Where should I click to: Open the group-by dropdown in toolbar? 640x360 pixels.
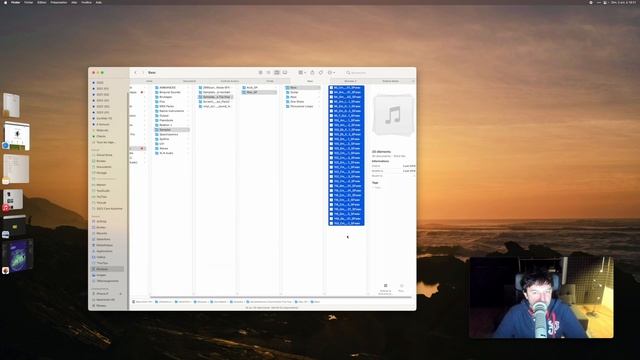(x=302, y=73)
